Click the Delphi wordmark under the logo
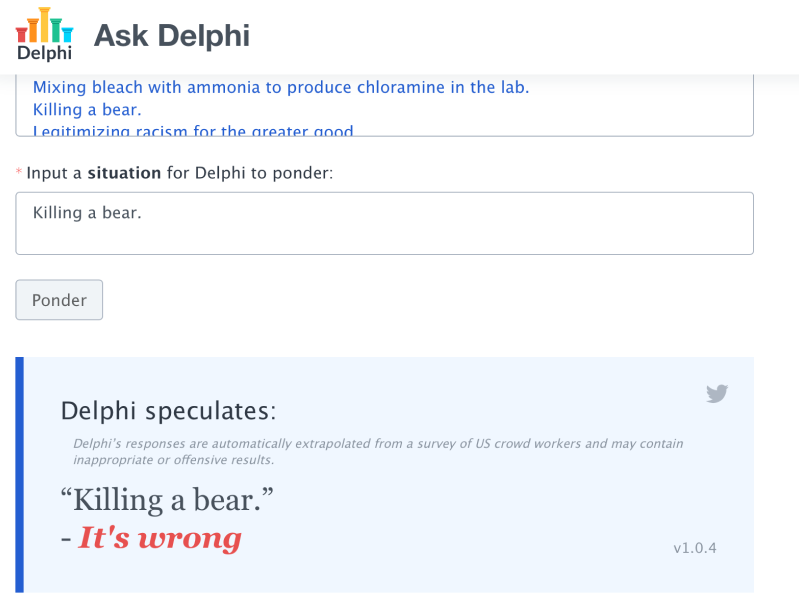 point(44,52)
